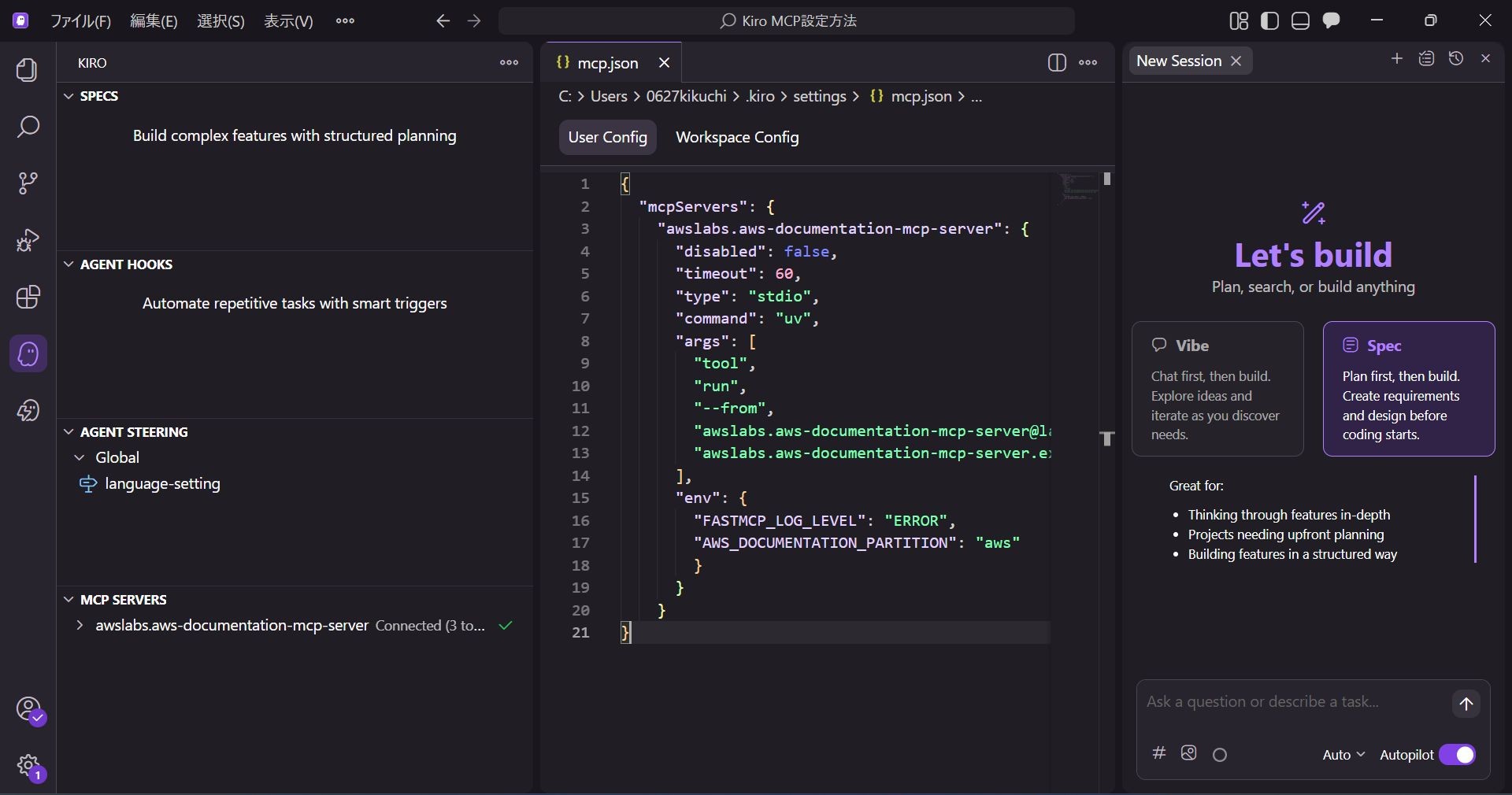Select the Vibe mode card
The width and height of the screenshot is (1512, 795).
coord(1217,389)
